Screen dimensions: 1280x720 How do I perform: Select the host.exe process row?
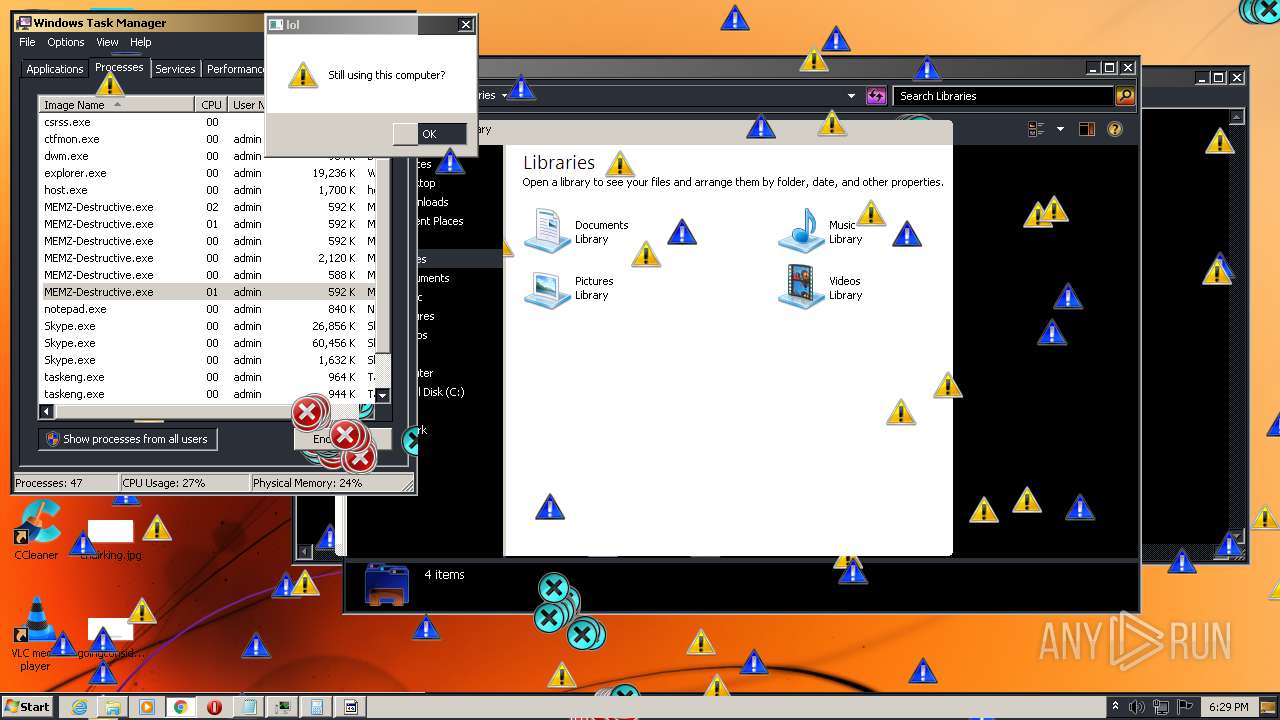coord(207,190)
